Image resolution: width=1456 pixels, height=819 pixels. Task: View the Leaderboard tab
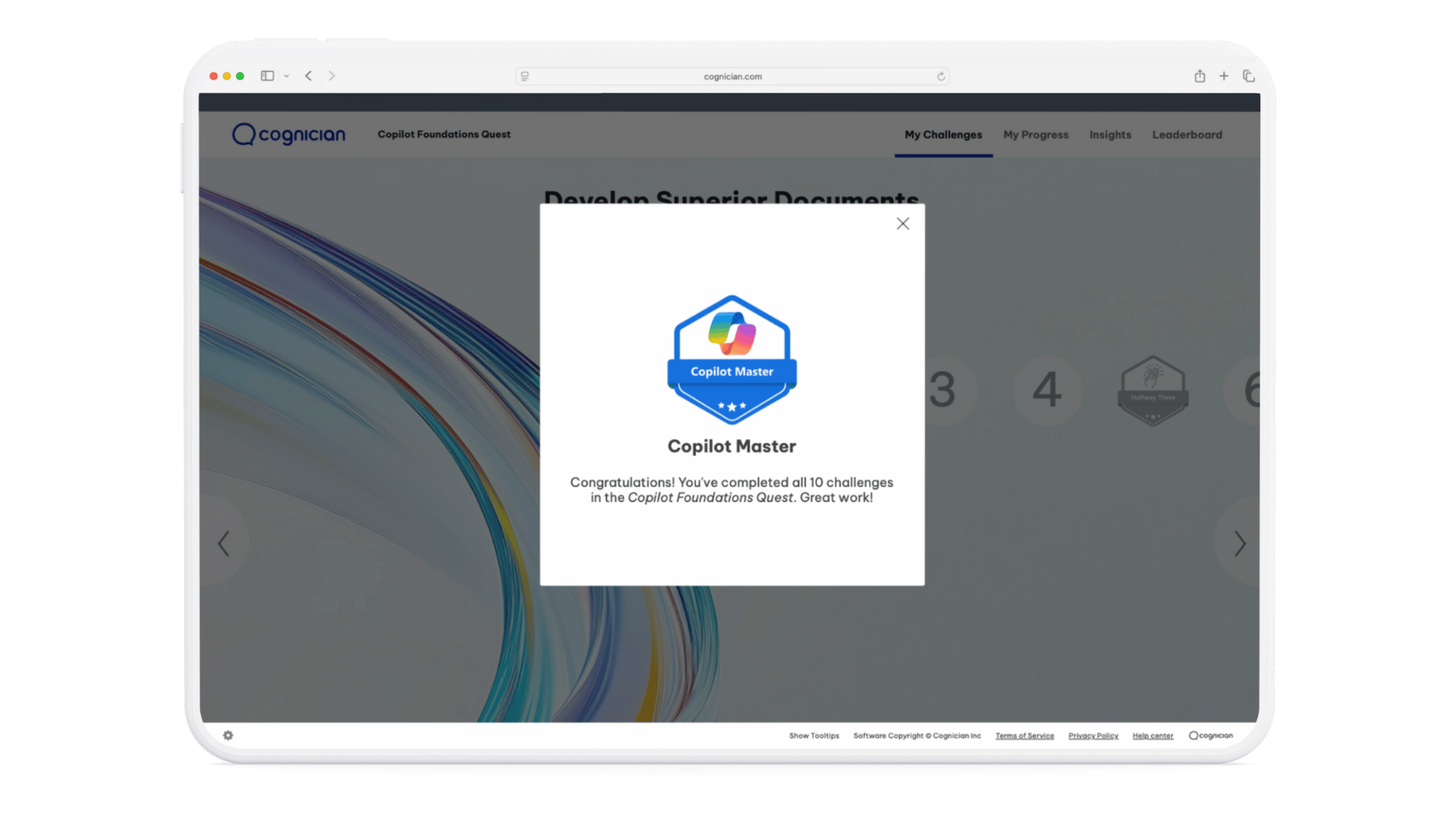point(1188,134)
